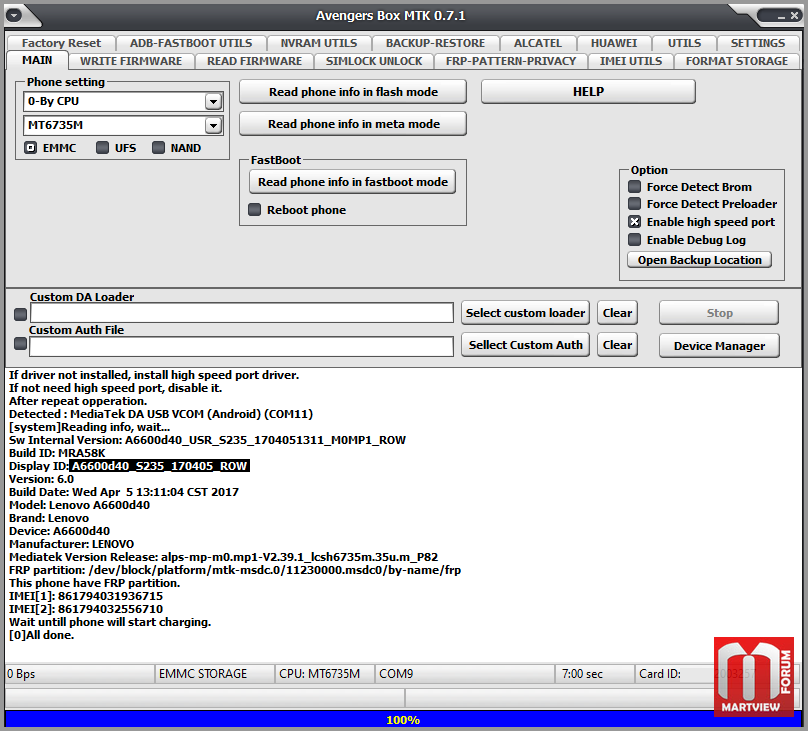This screenshot has width=808, height=731.
Task: Go to the BACKUP-RESTORE tab
Action: tap(435, 43)
